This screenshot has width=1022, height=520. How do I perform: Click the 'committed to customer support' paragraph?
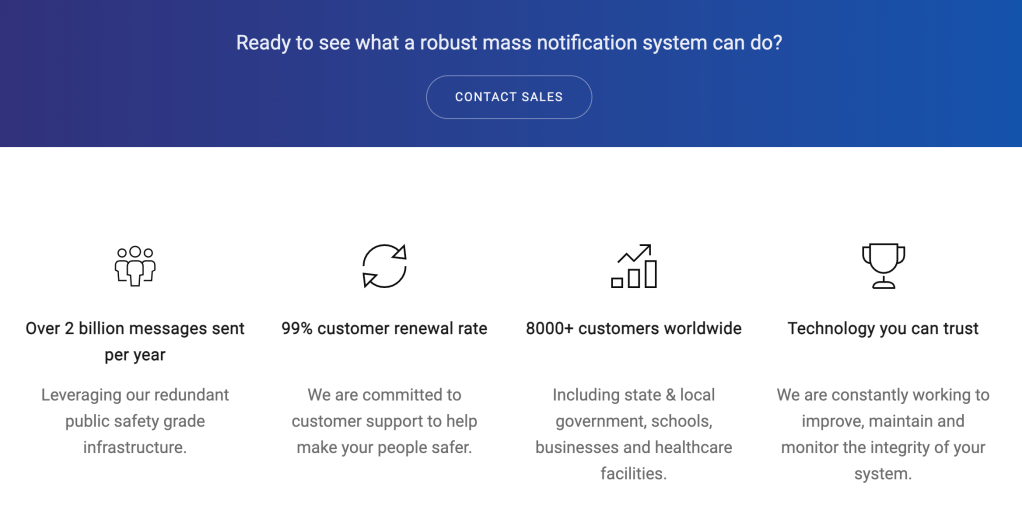[x=384, y=421]
